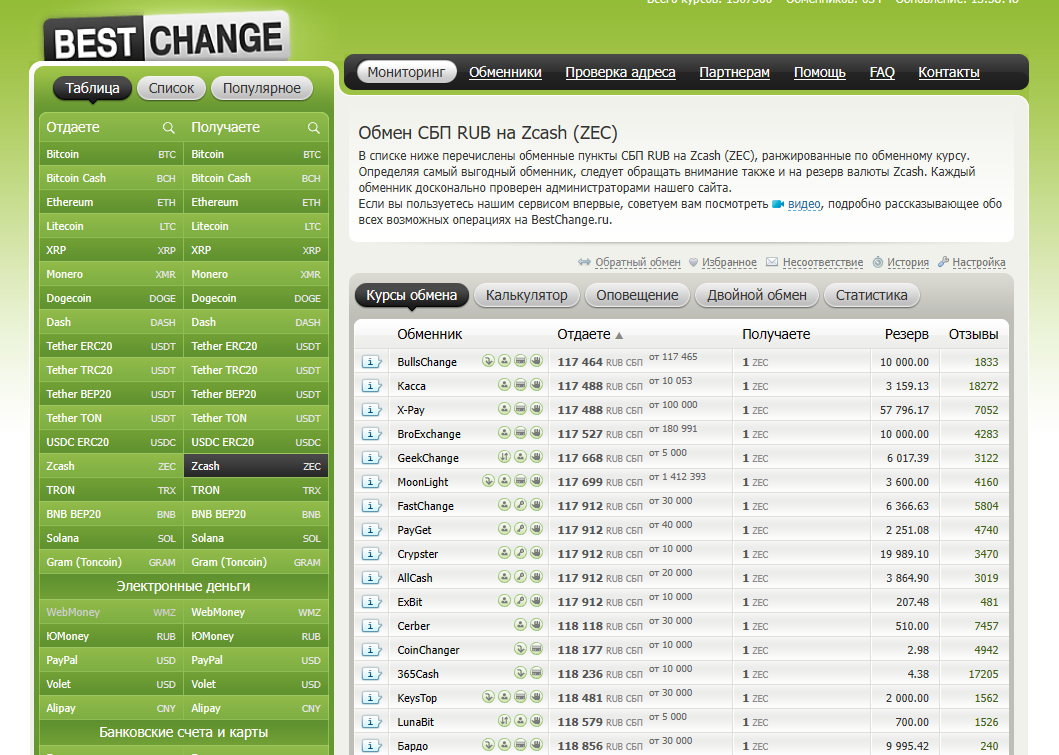
Task: Select Ethereum ETH in Получаете column
Action: pyautogui.click(x=256, y=202)
